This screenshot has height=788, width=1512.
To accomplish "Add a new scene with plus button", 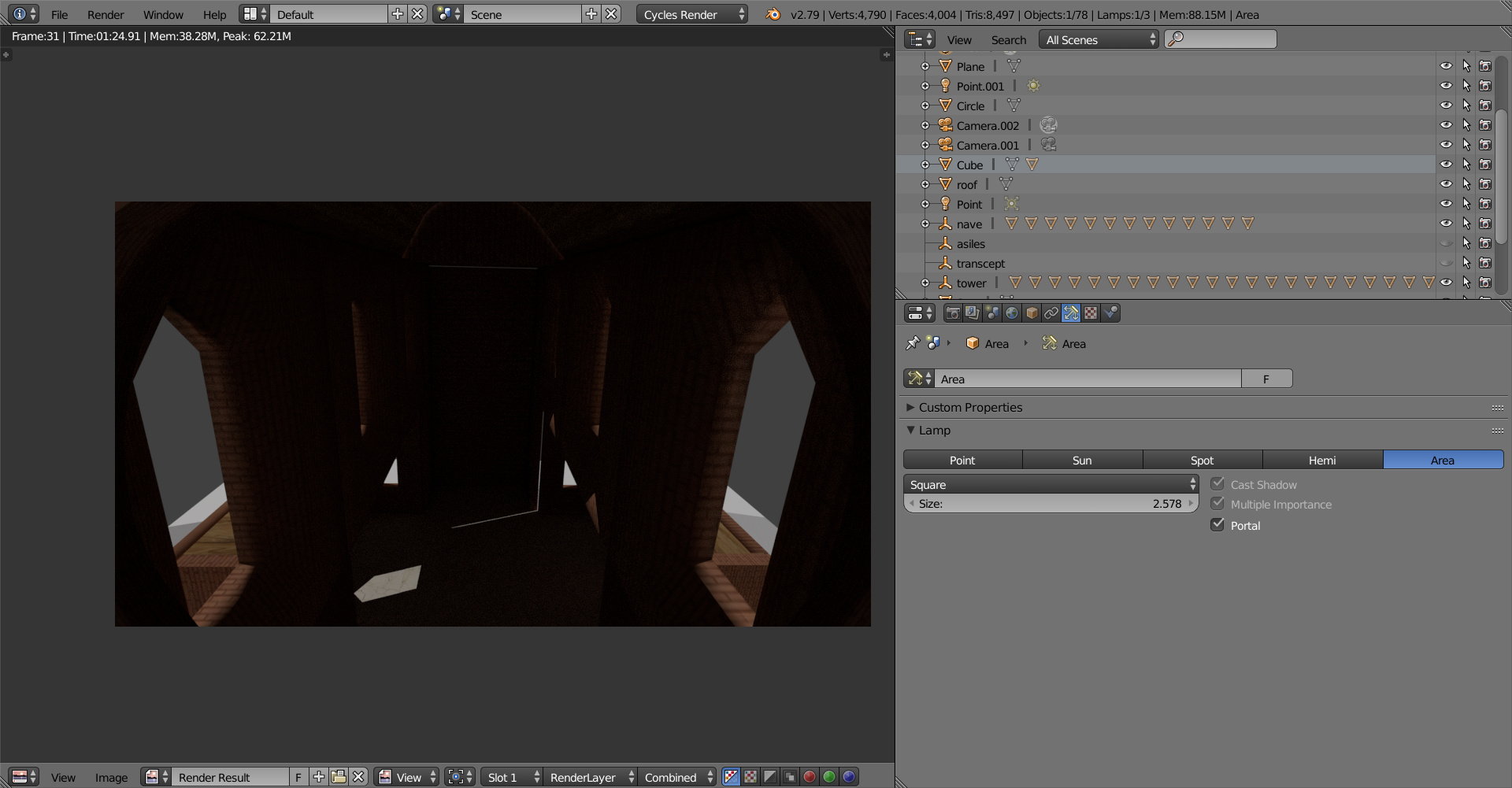I will click(x=591, y=14).
